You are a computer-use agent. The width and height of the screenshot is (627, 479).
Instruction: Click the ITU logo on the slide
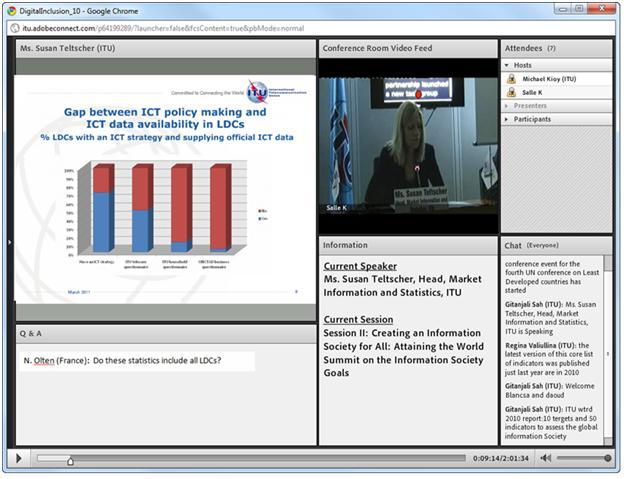258,92
